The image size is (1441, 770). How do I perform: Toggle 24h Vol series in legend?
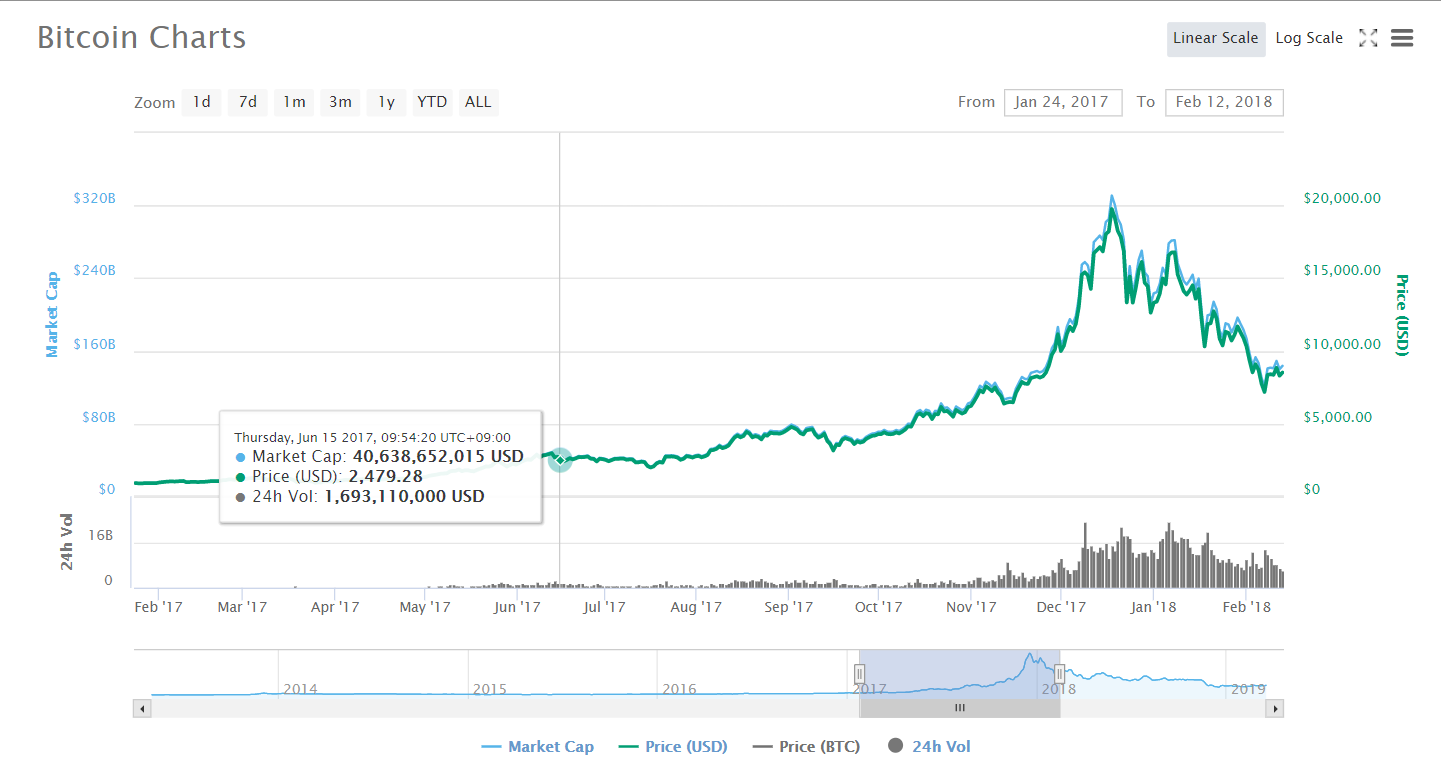point(928,746)
